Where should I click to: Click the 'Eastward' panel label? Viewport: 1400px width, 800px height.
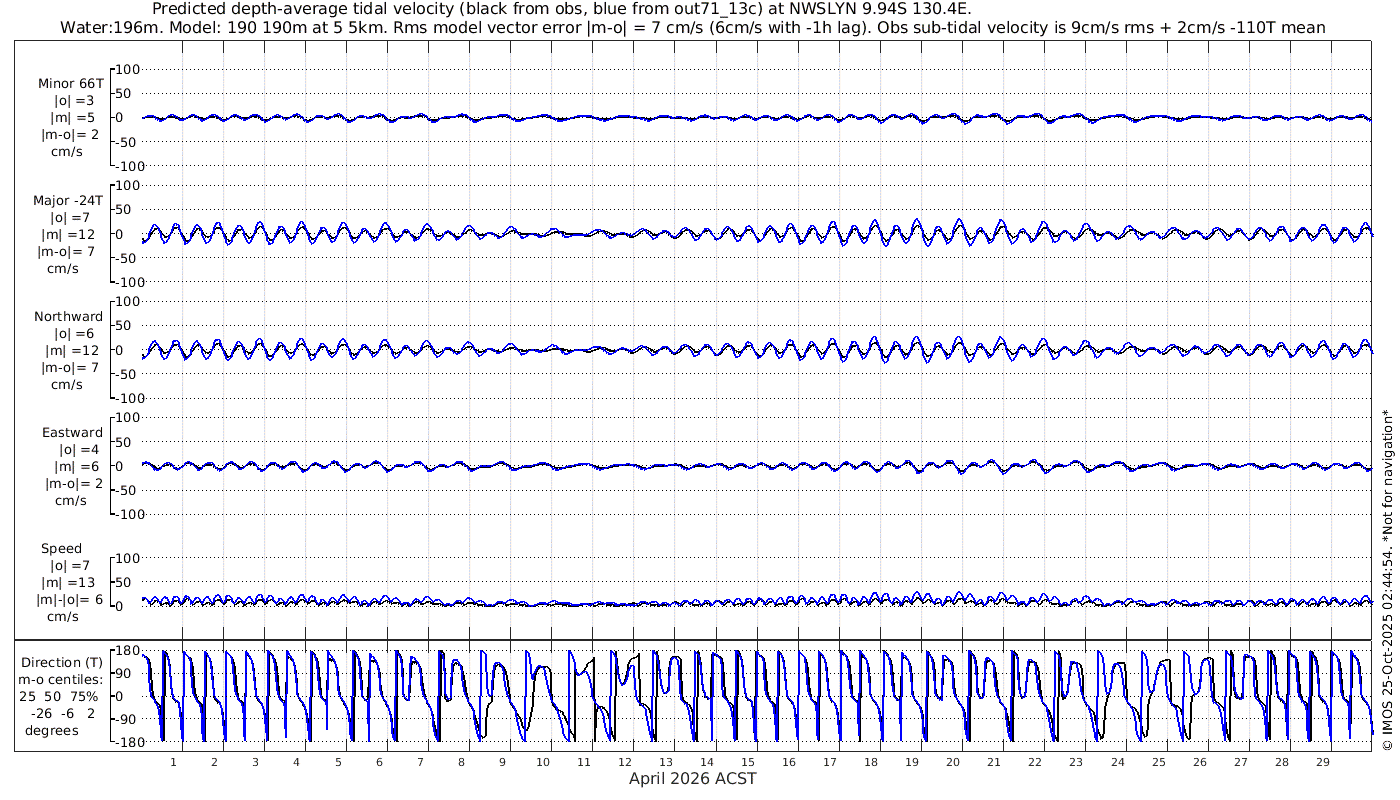pos(72,432)
